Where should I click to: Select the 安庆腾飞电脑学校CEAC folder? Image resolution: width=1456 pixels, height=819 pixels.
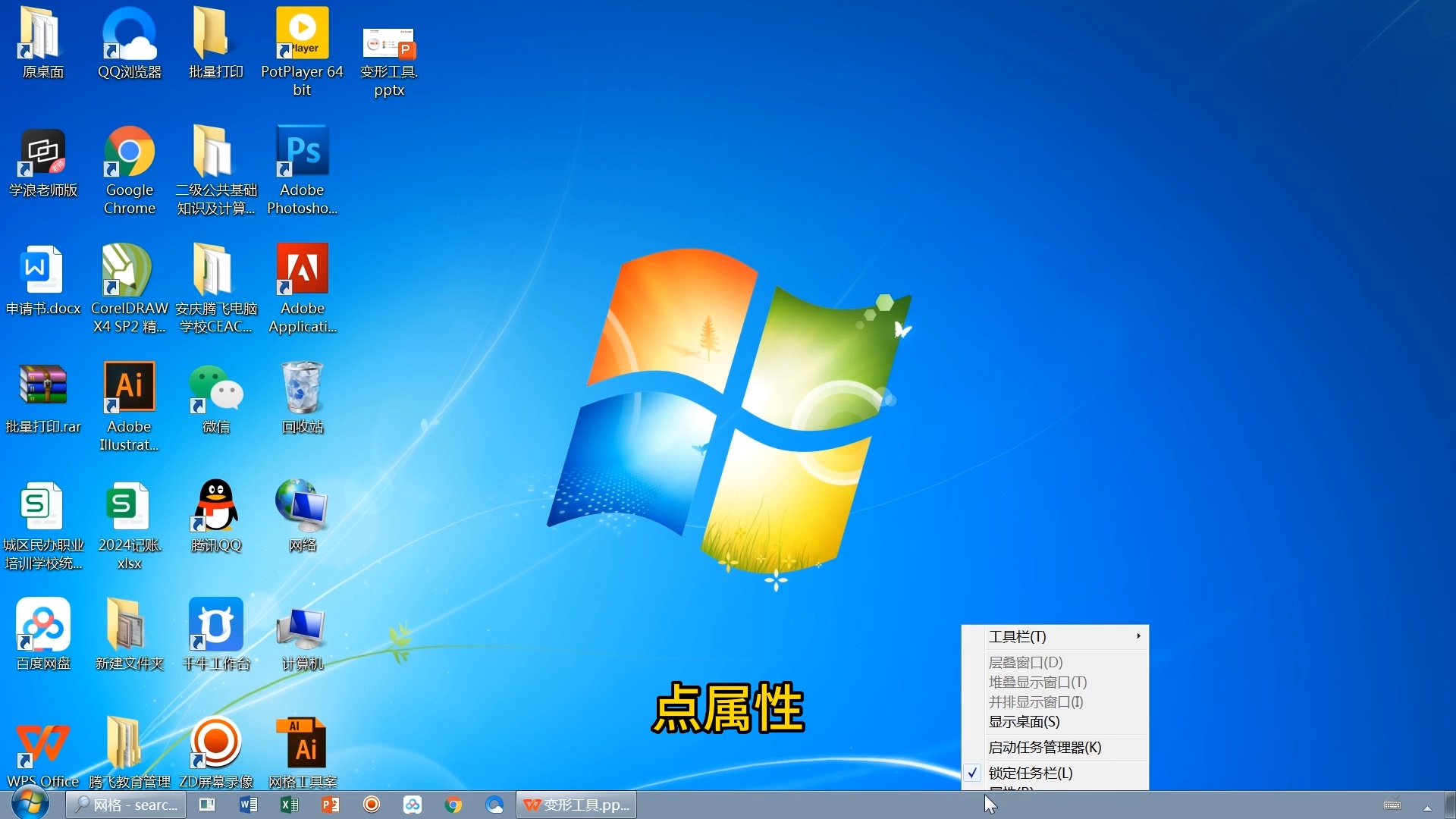tap(216, 289)
